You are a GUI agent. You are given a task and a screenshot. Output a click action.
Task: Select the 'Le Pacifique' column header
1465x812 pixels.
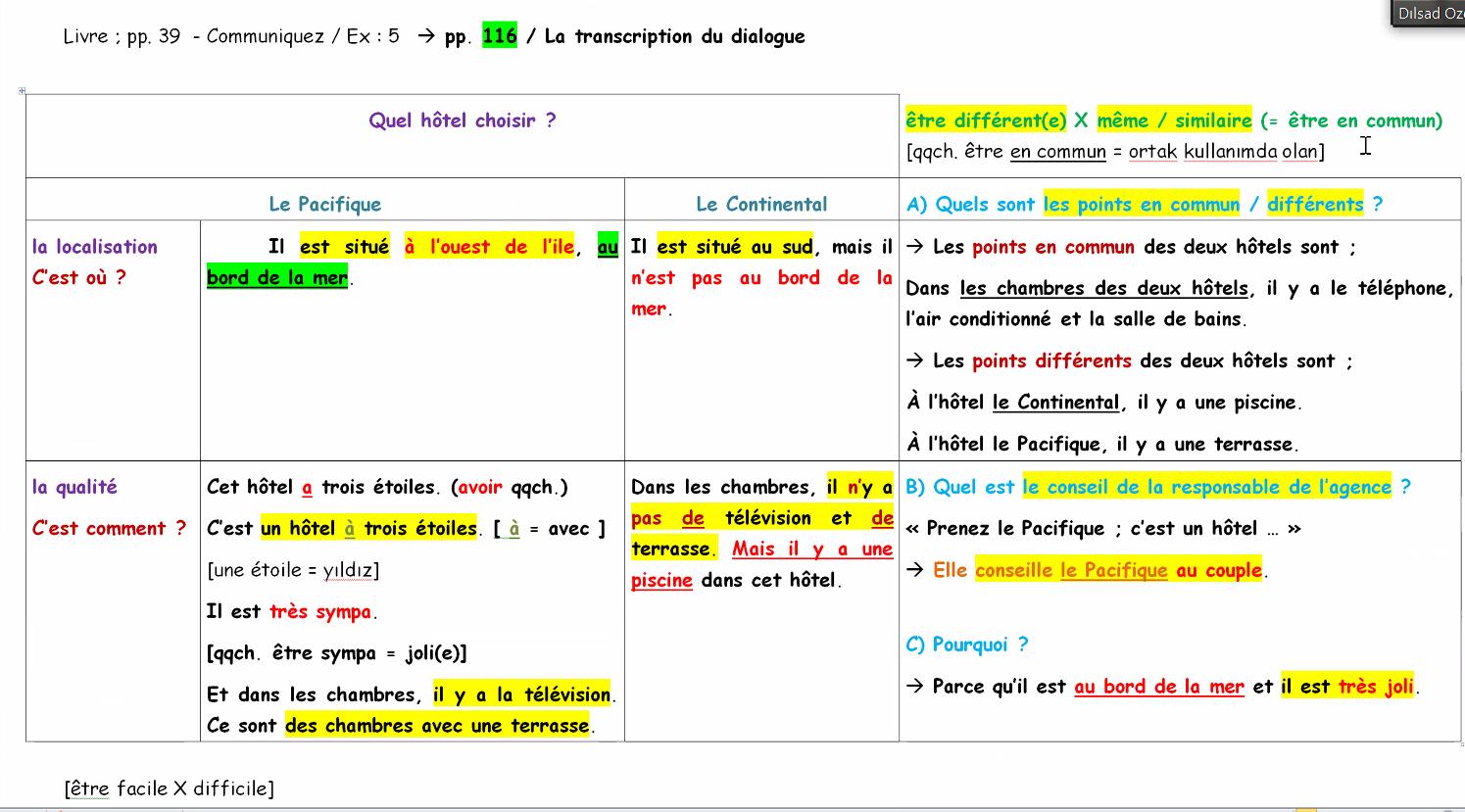[324, 205]
